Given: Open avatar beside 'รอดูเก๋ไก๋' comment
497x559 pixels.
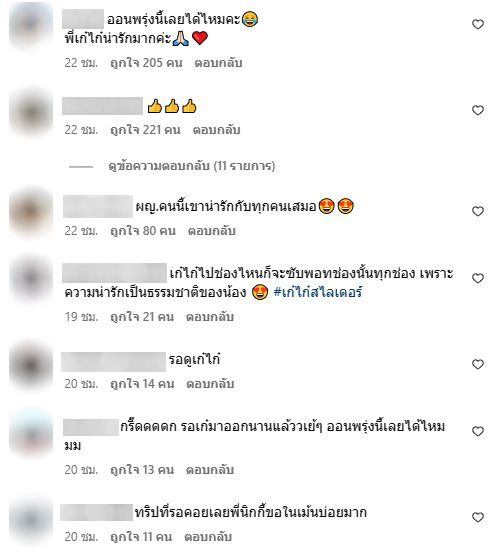Looking at the screenshot, I should (x=31, y=365).
